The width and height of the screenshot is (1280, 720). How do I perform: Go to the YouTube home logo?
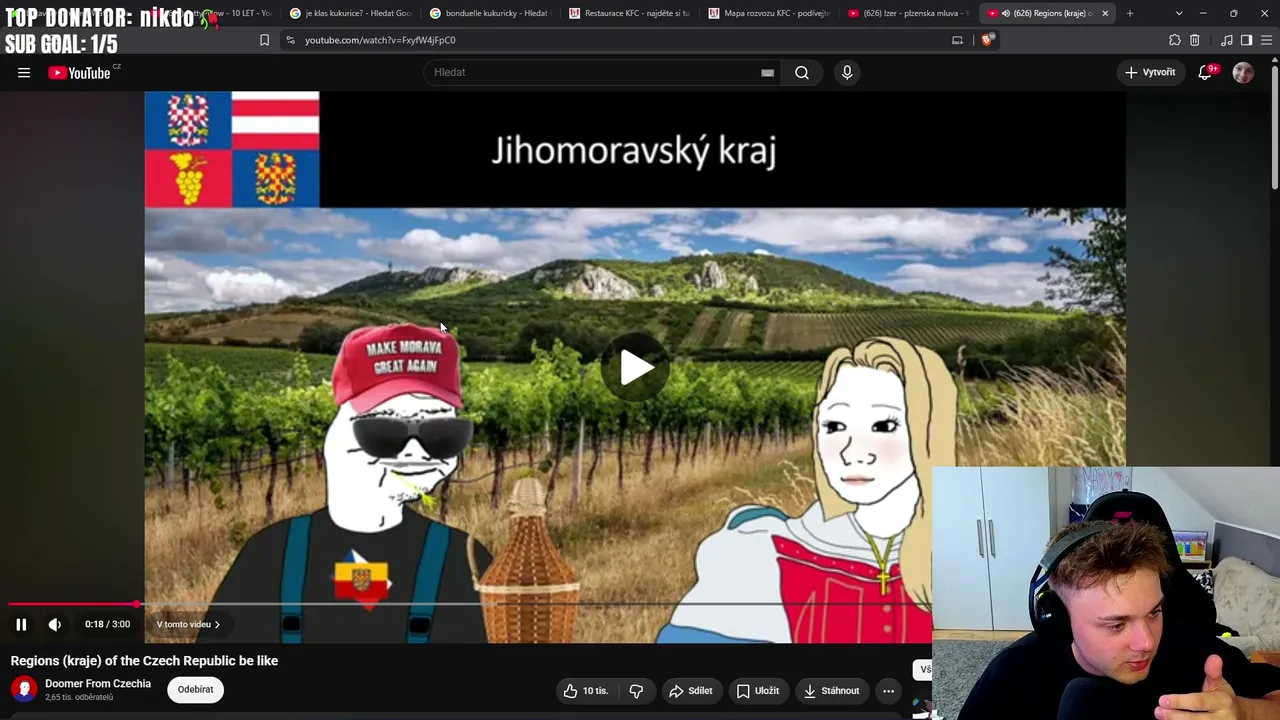[79, 72]
